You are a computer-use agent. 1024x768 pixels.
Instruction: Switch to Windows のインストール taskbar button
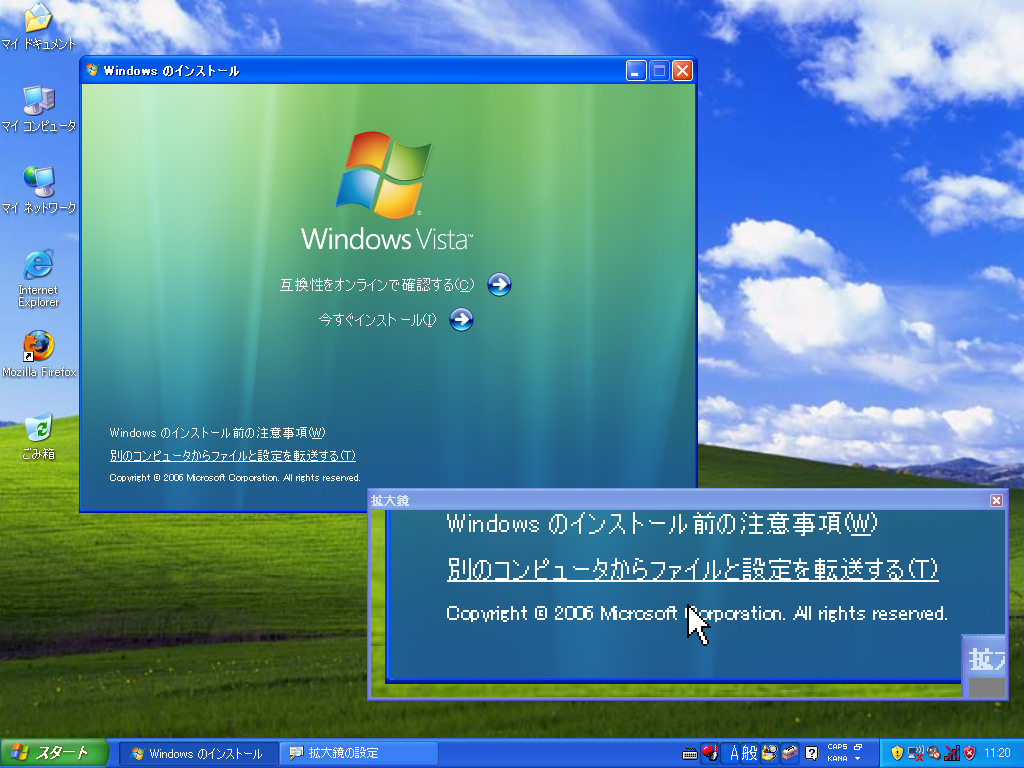[199, 753]
